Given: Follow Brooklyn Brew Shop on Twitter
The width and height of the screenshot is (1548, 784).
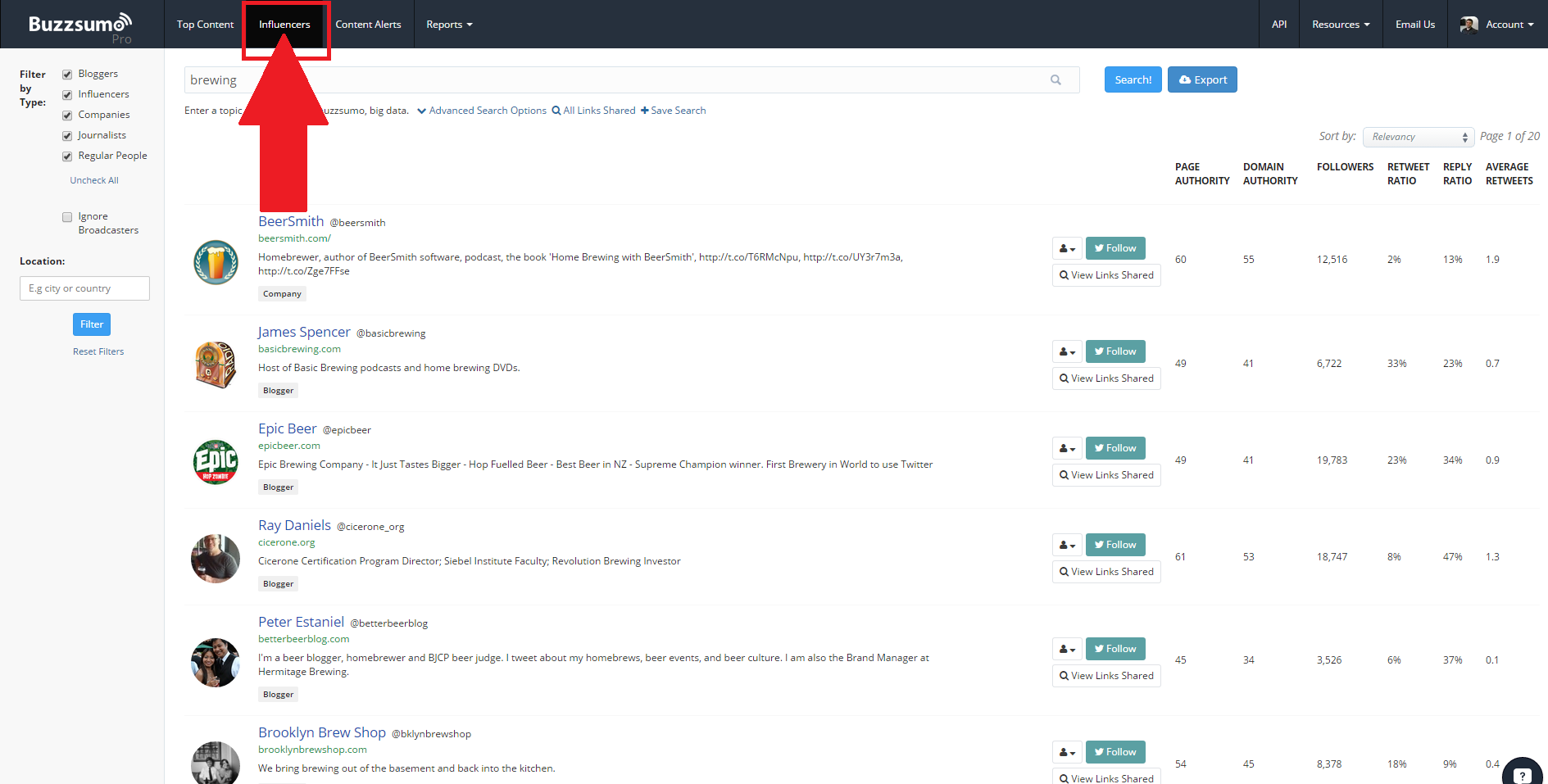Looking at the screenshot, I should coord(1115,752).
